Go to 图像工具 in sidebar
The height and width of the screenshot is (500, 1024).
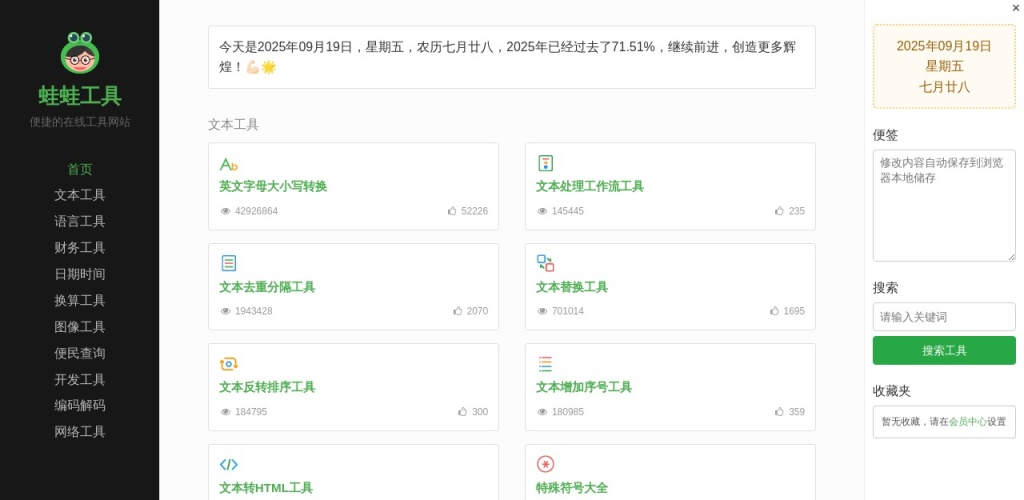pyautogui.click(x=79, y=327)
